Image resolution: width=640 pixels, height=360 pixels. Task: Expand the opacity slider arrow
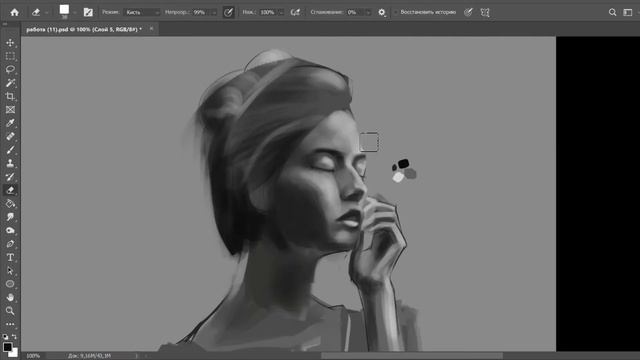coord(214,12)
